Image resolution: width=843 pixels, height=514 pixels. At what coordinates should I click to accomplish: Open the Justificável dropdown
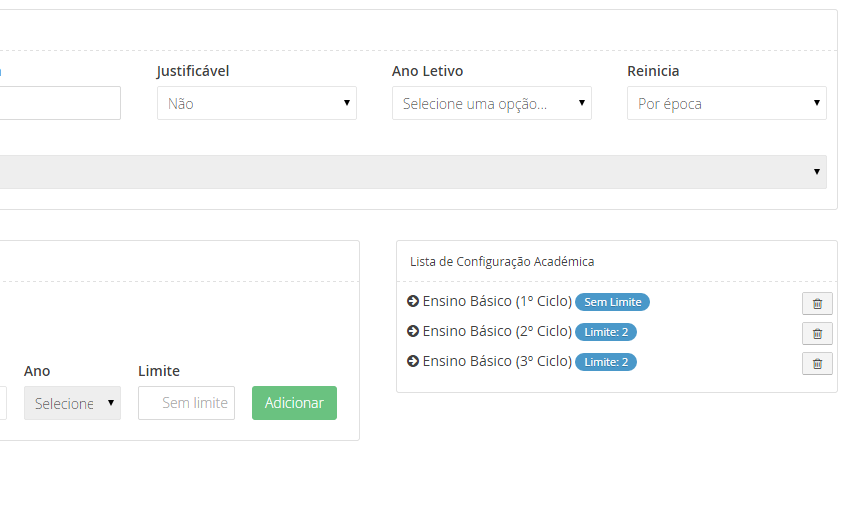[x=256, y=103]
